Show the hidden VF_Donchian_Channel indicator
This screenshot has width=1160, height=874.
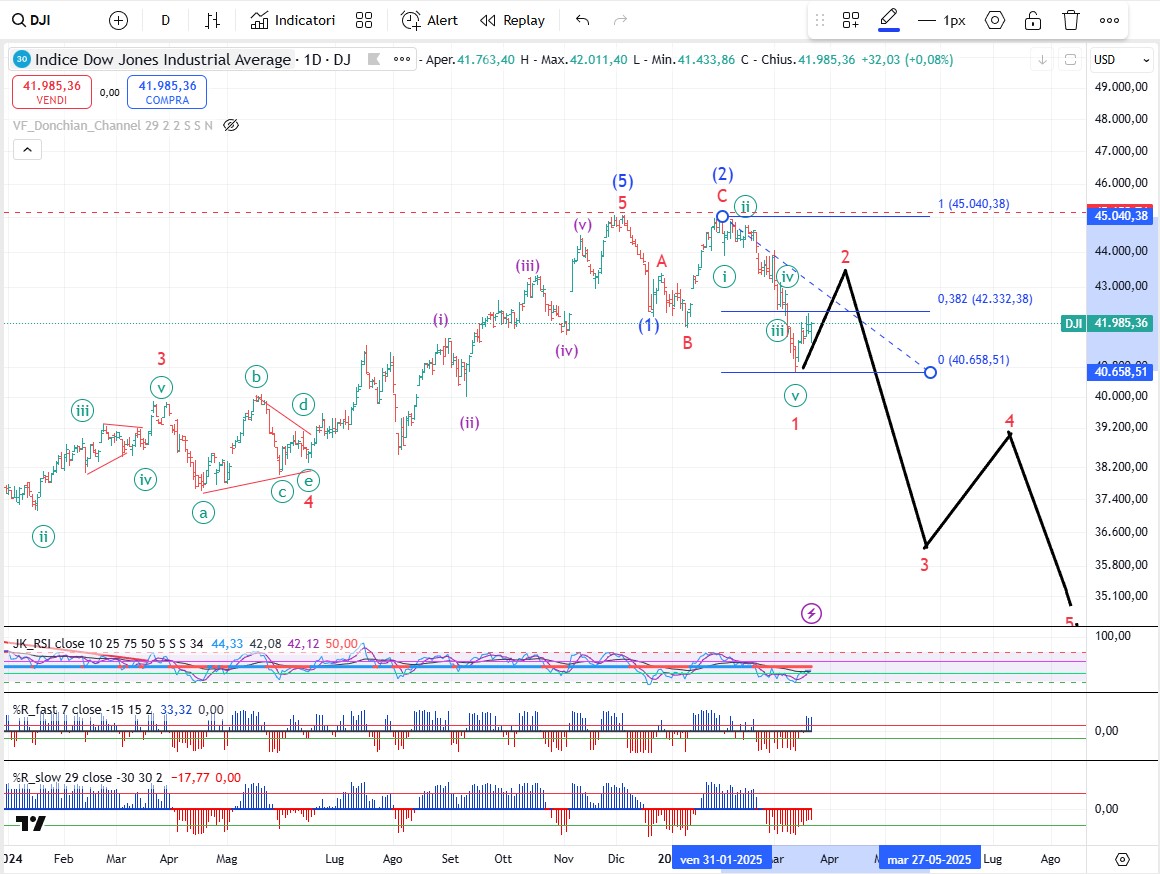[231, 125]
